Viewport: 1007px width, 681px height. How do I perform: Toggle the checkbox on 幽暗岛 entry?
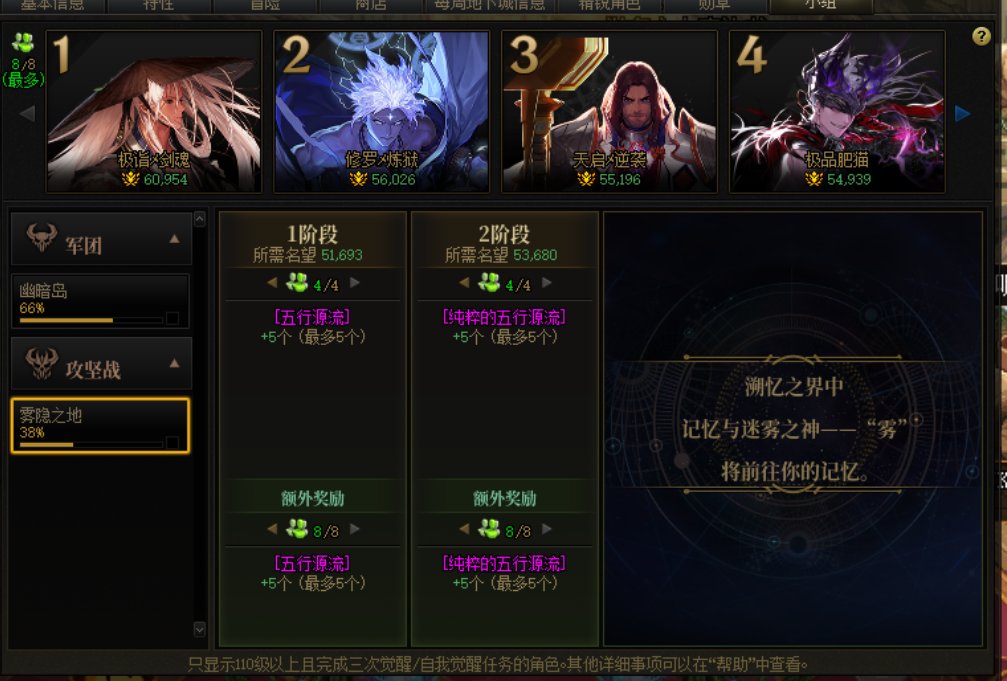coord(172,318)
